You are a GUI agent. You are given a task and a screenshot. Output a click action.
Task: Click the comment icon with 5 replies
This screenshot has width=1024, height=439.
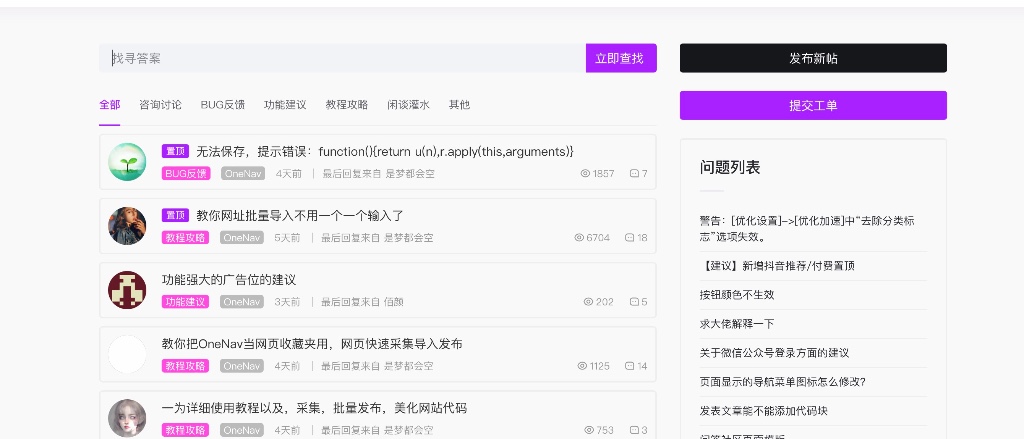[x=634, y=301]
